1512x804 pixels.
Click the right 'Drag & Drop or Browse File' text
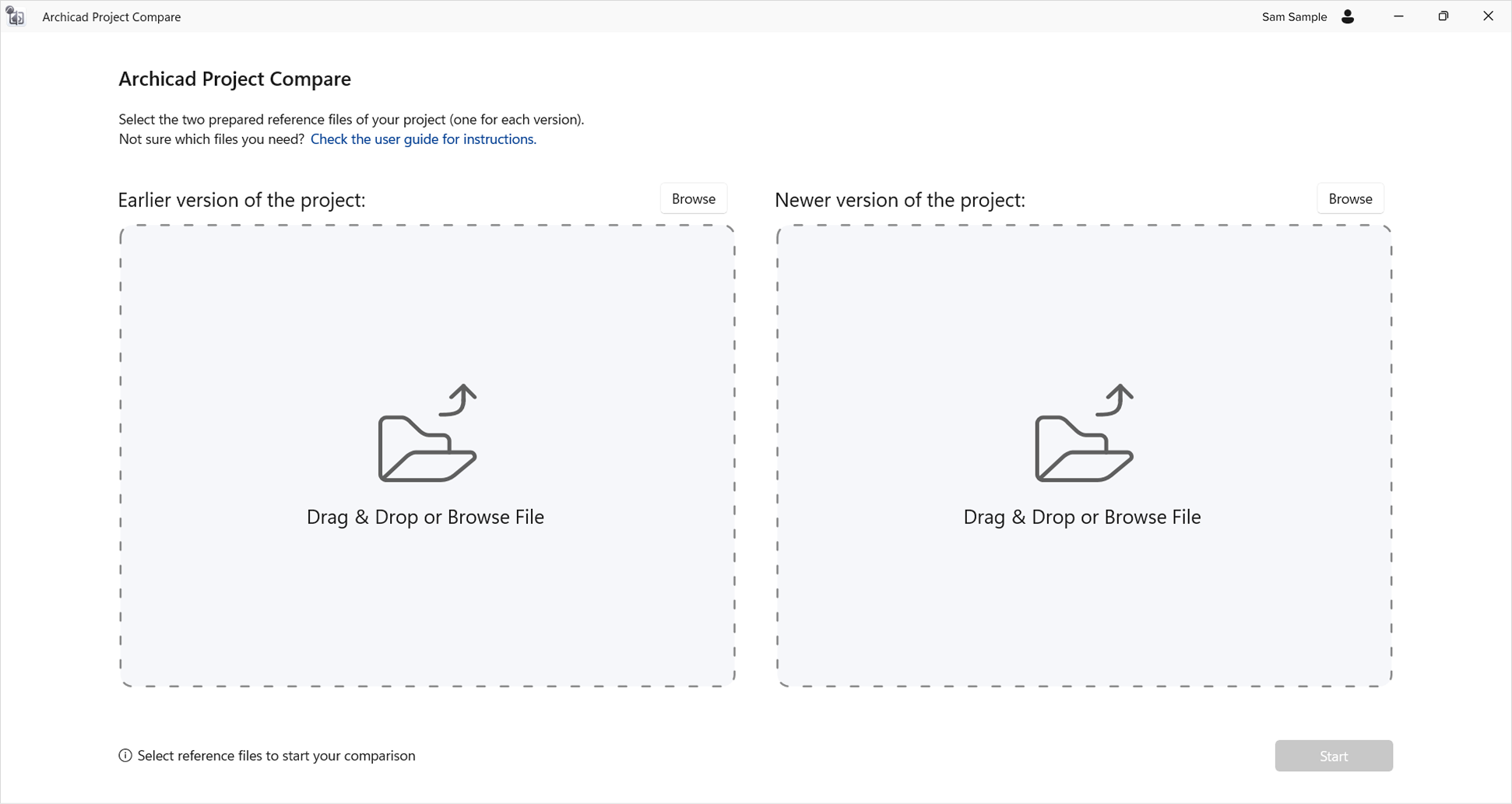click(1081, 518)
